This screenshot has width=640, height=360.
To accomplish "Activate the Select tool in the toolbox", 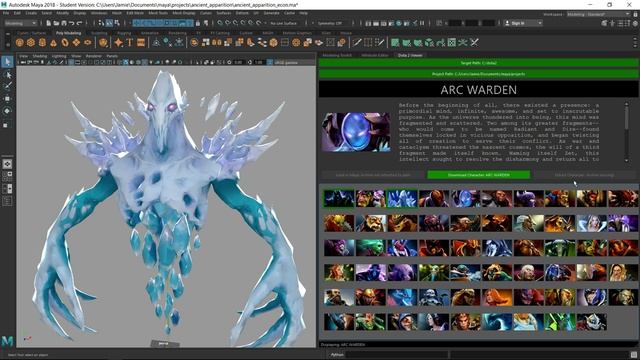I will click(x=7, y=62).
